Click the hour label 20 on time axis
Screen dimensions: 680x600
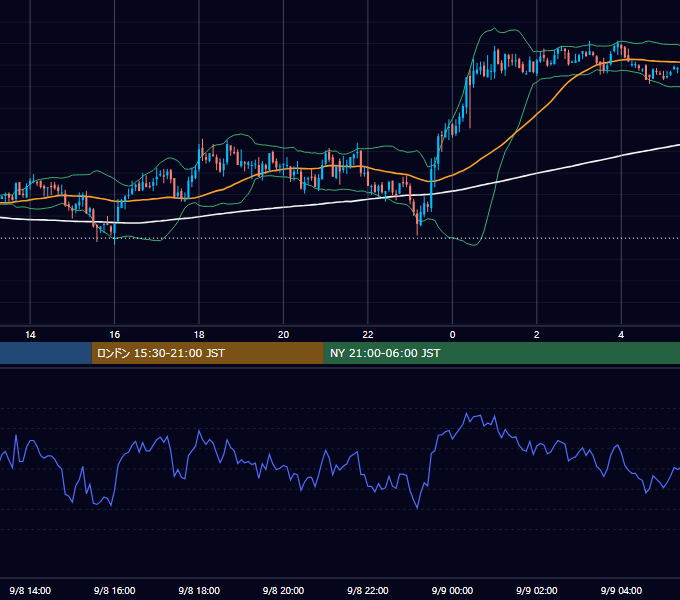pyautogui.click(x=283, y=335)
